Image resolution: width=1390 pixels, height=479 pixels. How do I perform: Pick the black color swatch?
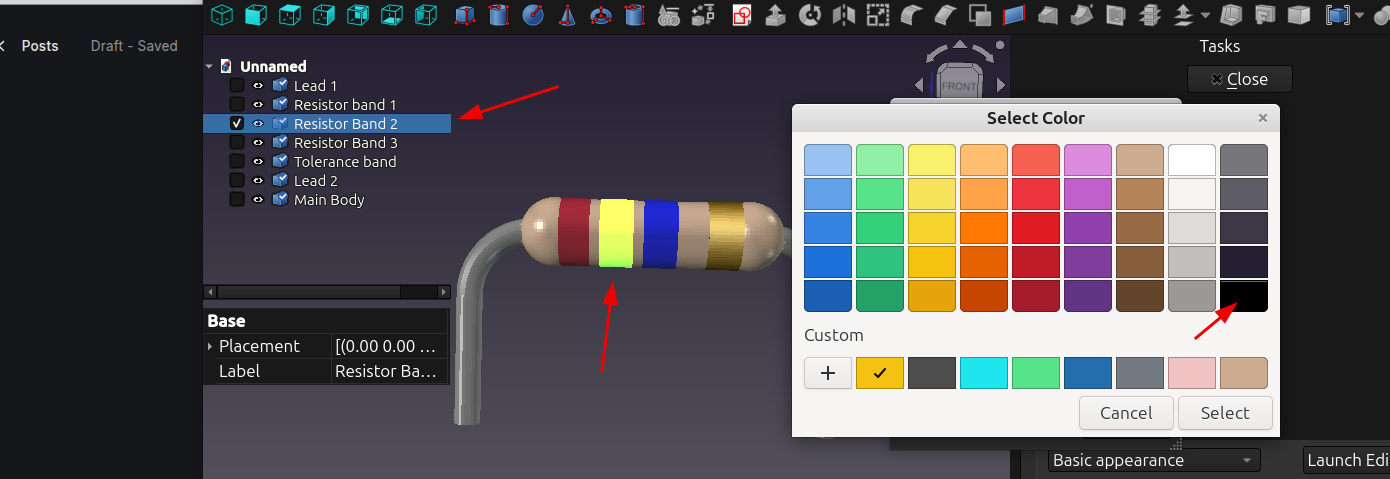coord(1244,296)
